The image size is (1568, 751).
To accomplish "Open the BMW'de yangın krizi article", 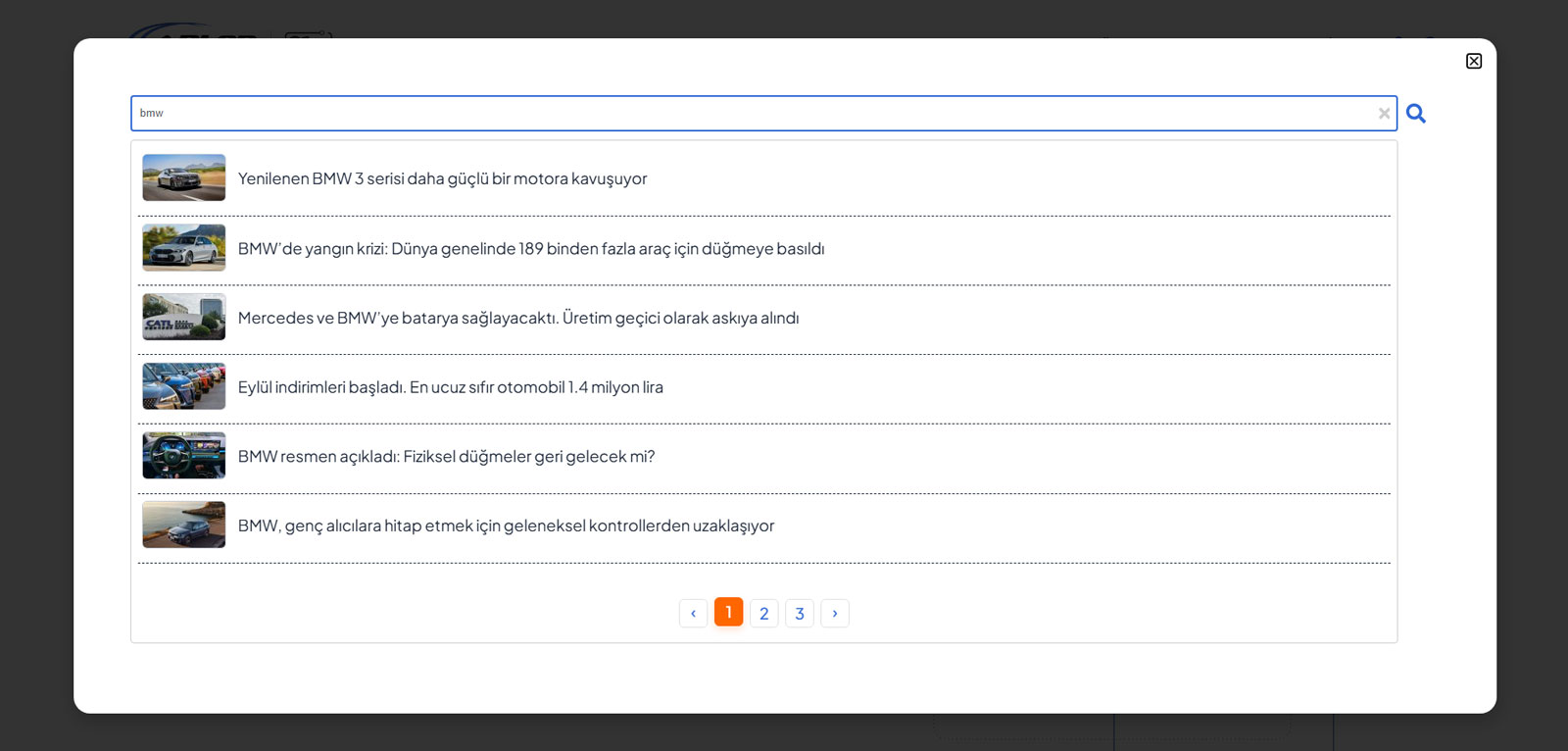I will click(531, 249).
